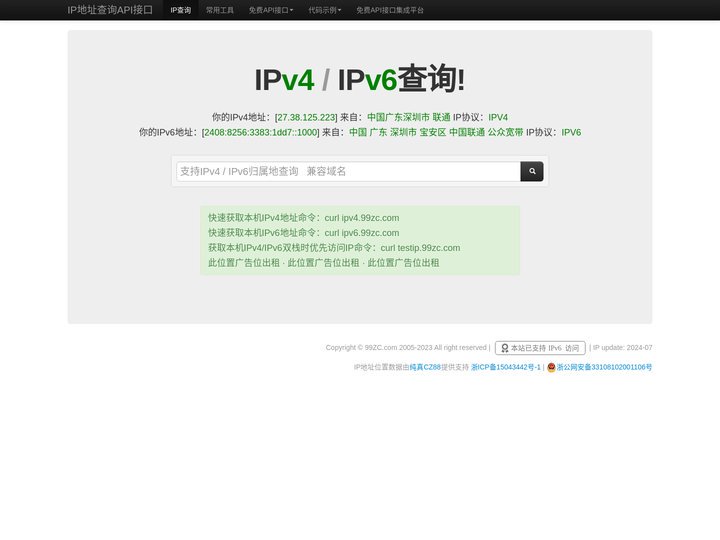Click the curl ipv6.99zc.com command line
Viewport: 720px width, 540px height.
pos(304,233)
